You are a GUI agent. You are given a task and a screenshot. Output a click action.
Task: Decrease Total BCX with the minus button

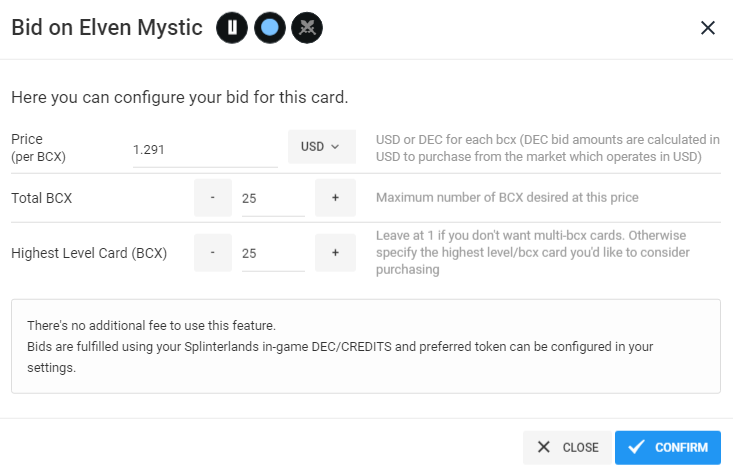(213, 198)
